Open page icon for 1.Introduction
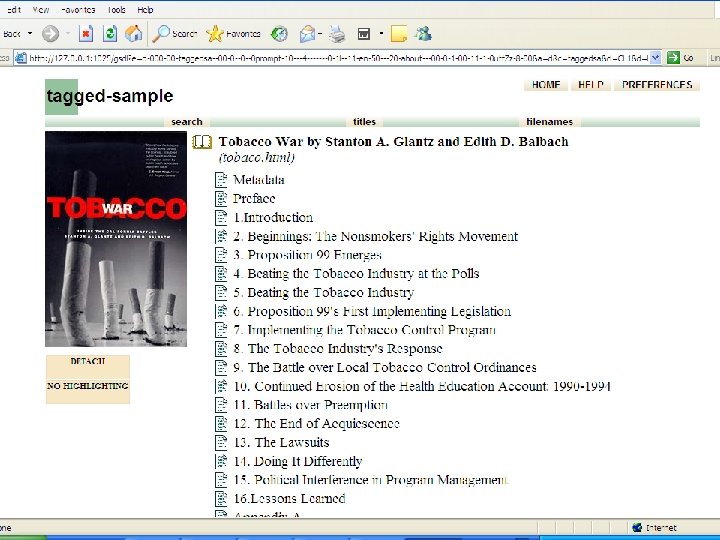720x540 pixels. coord(221,217)
